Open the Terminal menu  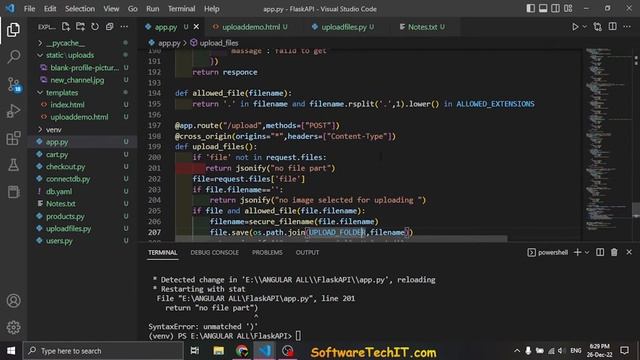click(x=181, y=9)
